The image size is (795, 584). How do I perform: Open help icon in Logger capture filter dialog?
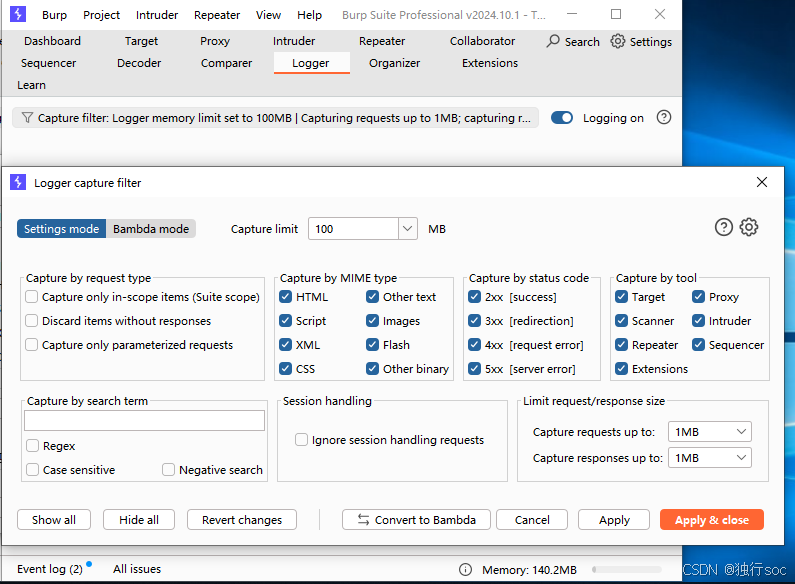pos(724,227)
